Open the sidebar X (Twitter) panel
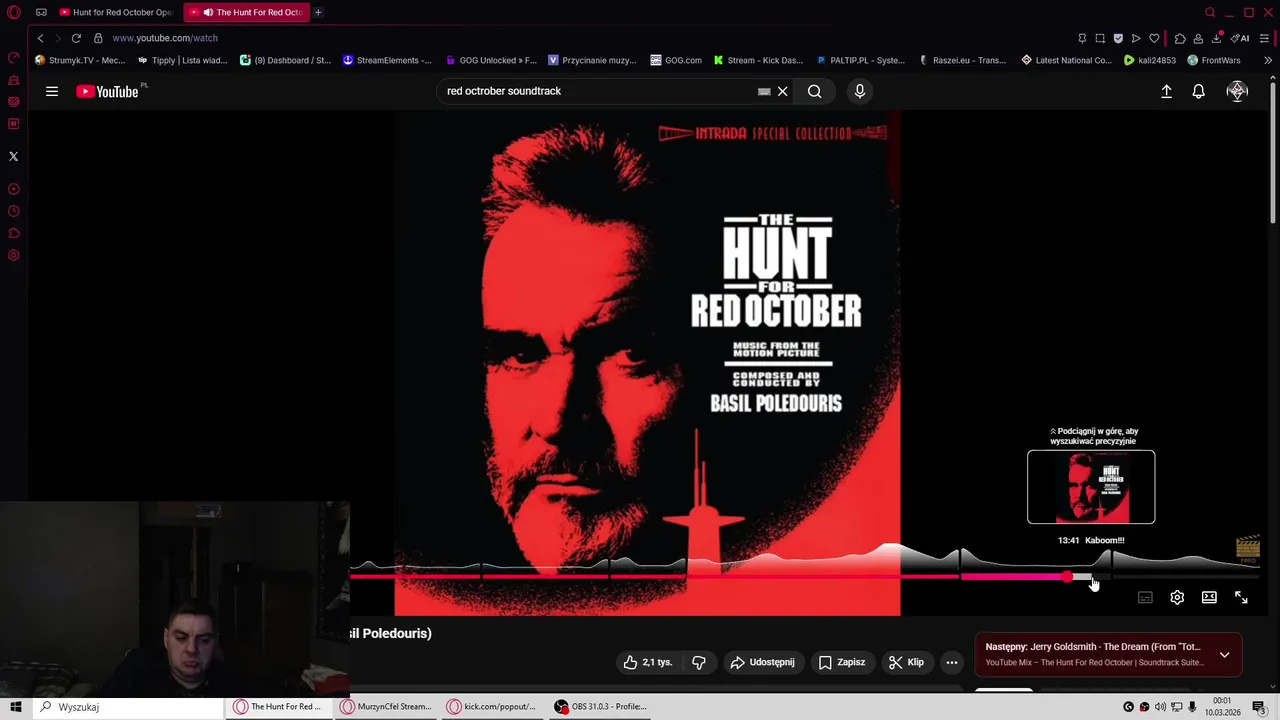This screenshot has width=1280, height=720. coord(13,156)
